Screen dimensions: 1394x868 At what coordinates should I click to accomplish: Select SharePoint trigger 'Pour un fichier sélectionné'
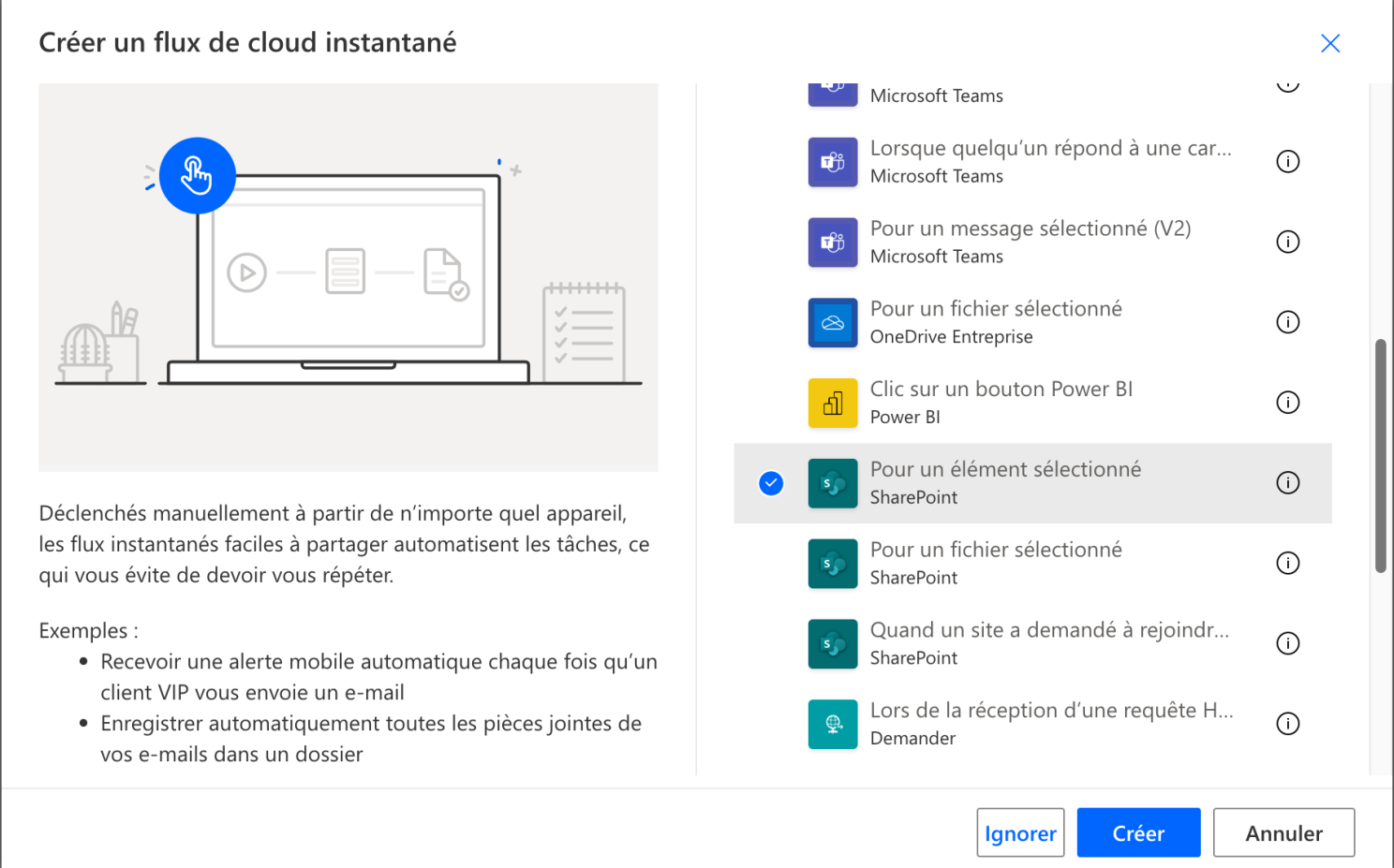[1032, 564]
